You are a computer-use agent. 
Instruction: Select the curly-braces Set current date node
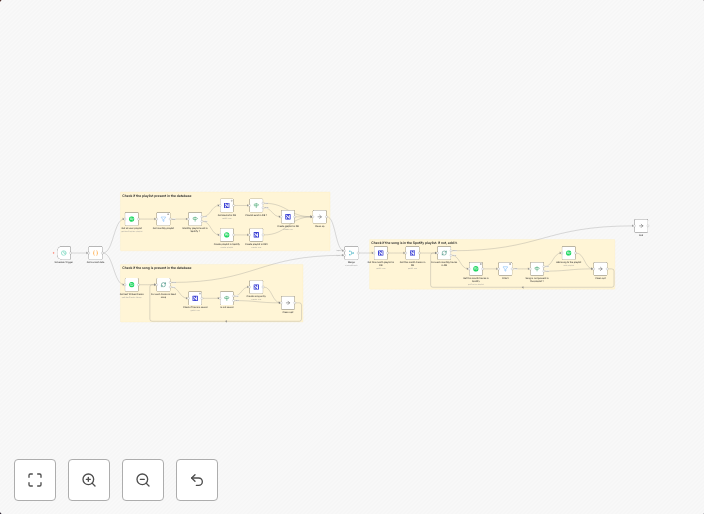click(x=95, y=253)
